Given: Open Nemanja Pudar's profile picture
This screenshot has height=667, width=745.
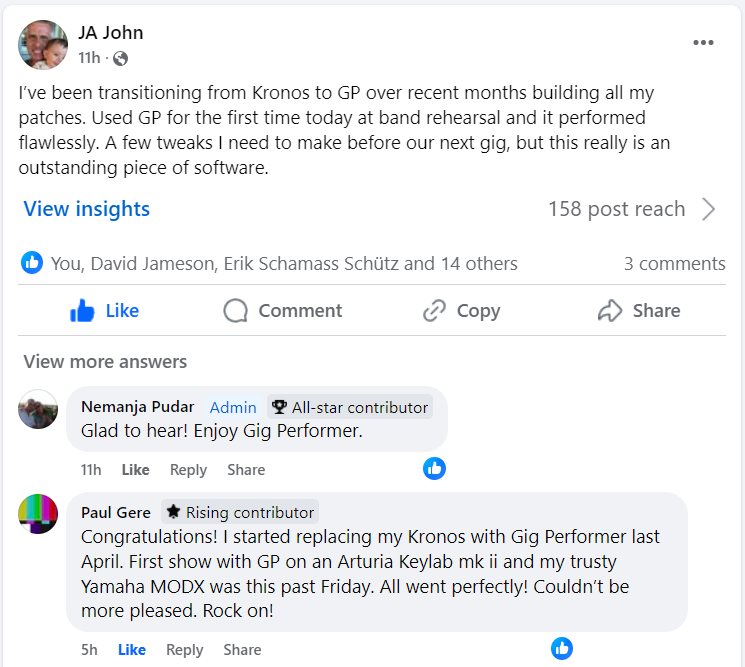Looking at the screenshot, I should click(39, 409).
